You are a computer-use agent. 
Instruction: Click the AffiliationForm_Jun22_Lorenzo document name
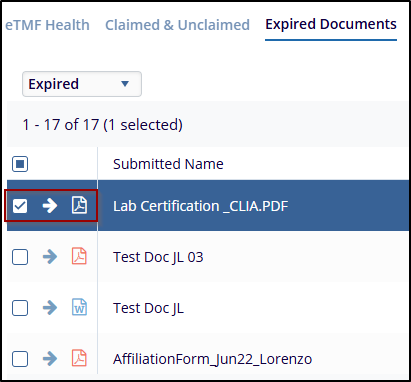(213, 359)
